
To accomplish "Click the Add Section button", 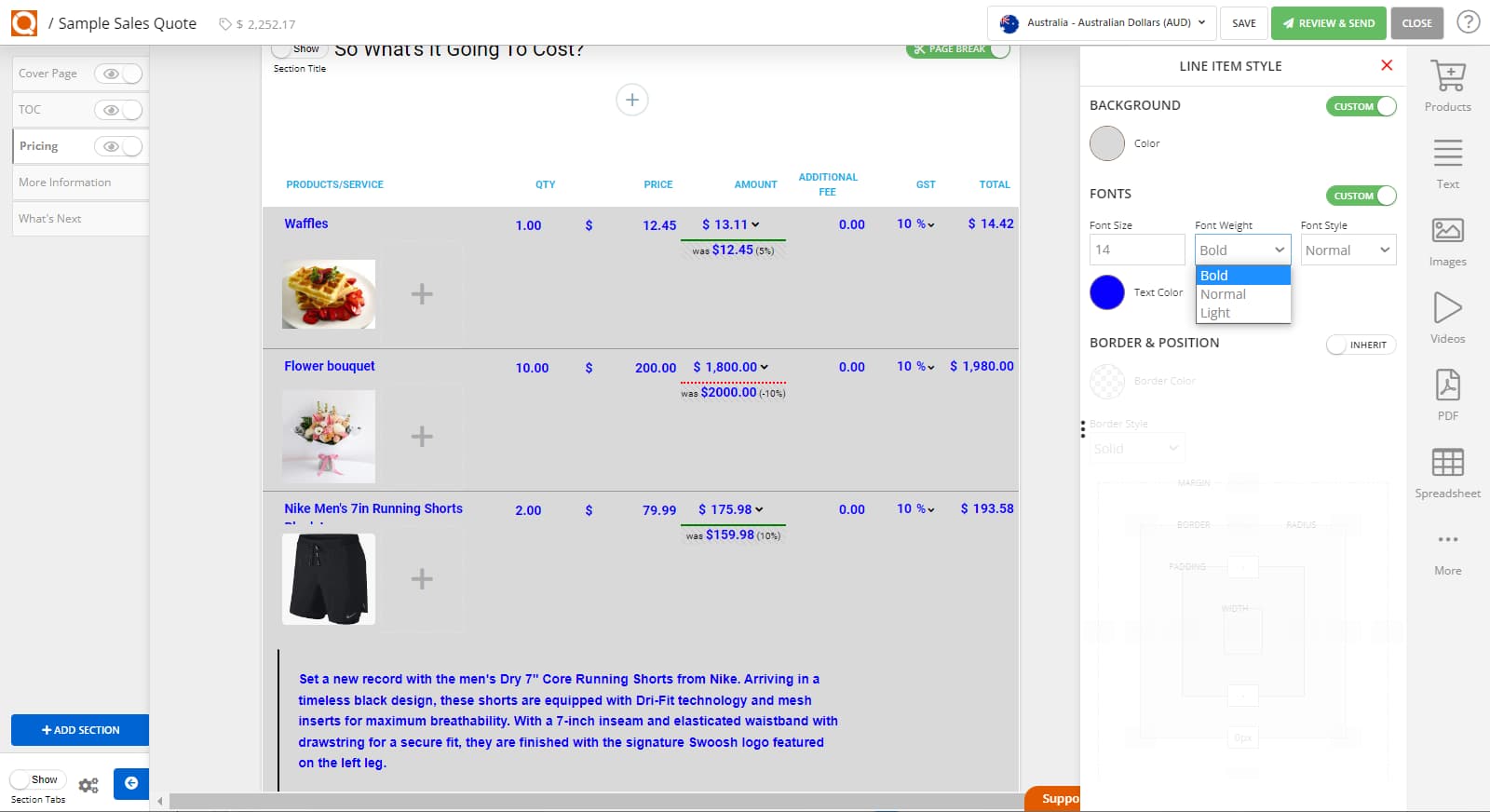I will click(x=80, y=730).
